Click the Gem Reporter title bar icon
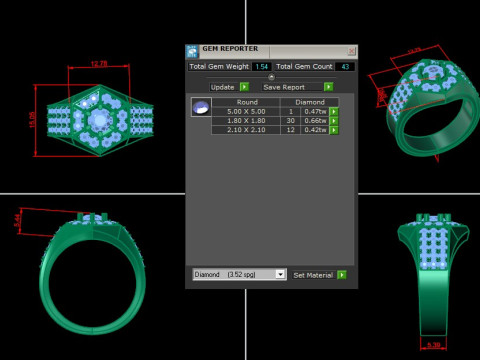This screenshot has width=480, height=360. 192,51
